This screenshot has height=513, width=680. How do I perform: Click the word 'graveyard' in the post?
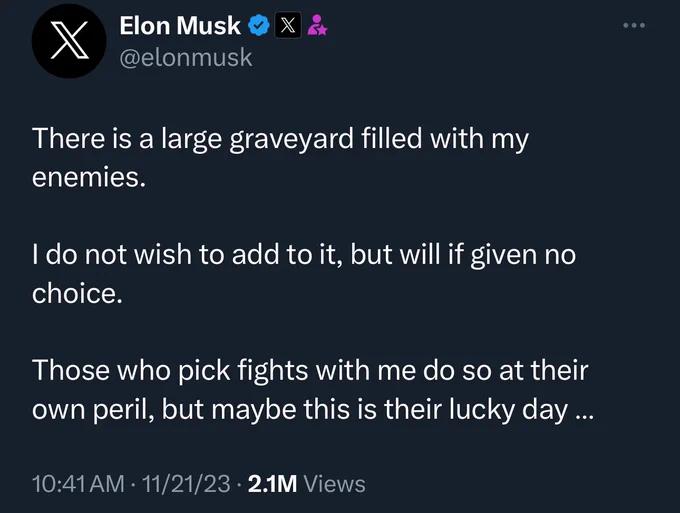291,140
